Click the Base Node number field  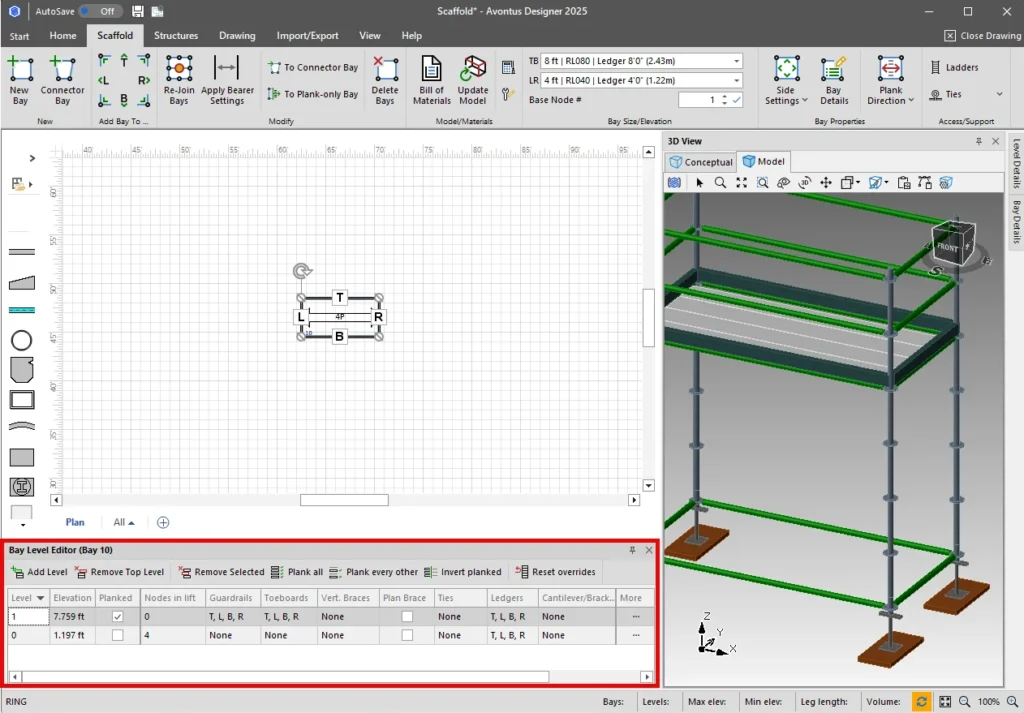[x=698, y=100]
